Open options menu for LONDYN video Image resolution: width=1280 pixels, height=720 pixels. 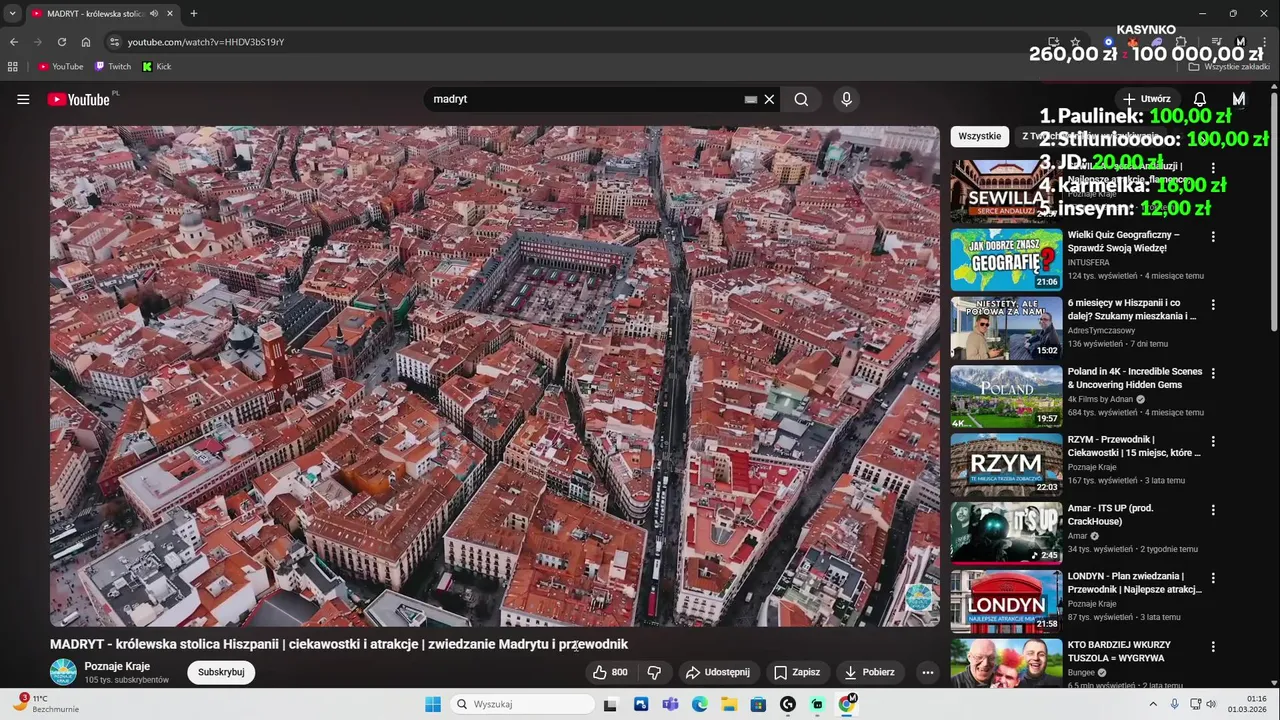coord(1213,578)
